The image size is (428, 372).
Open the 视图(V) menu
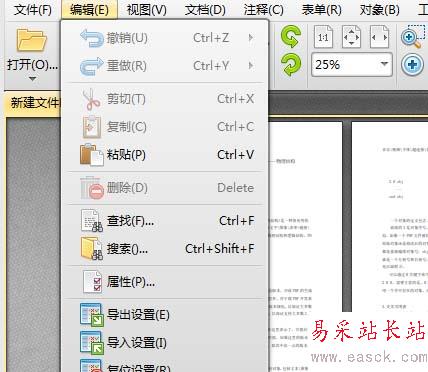pos(146,10)
